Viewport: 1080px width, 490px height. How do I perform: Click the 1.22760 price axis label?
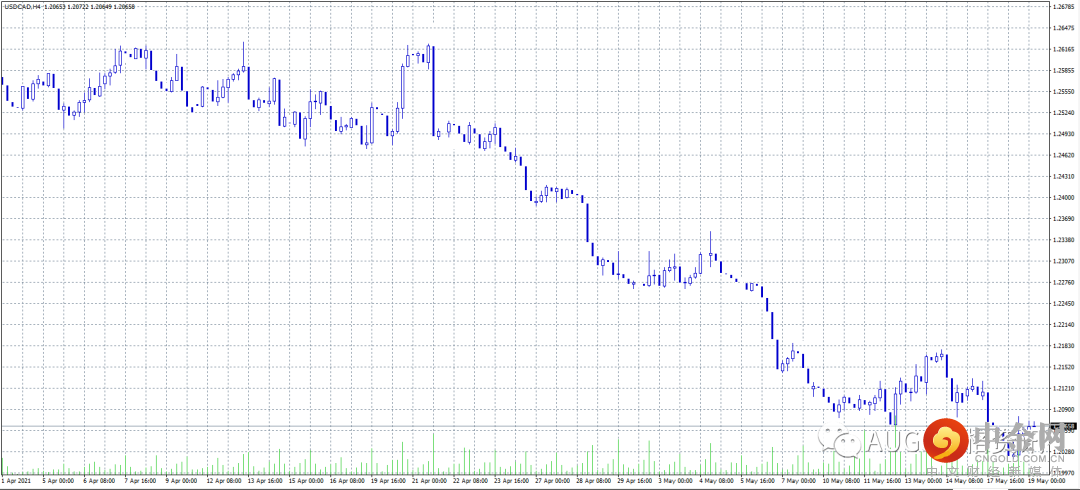pyautogui.click(x=1064, y=283)
